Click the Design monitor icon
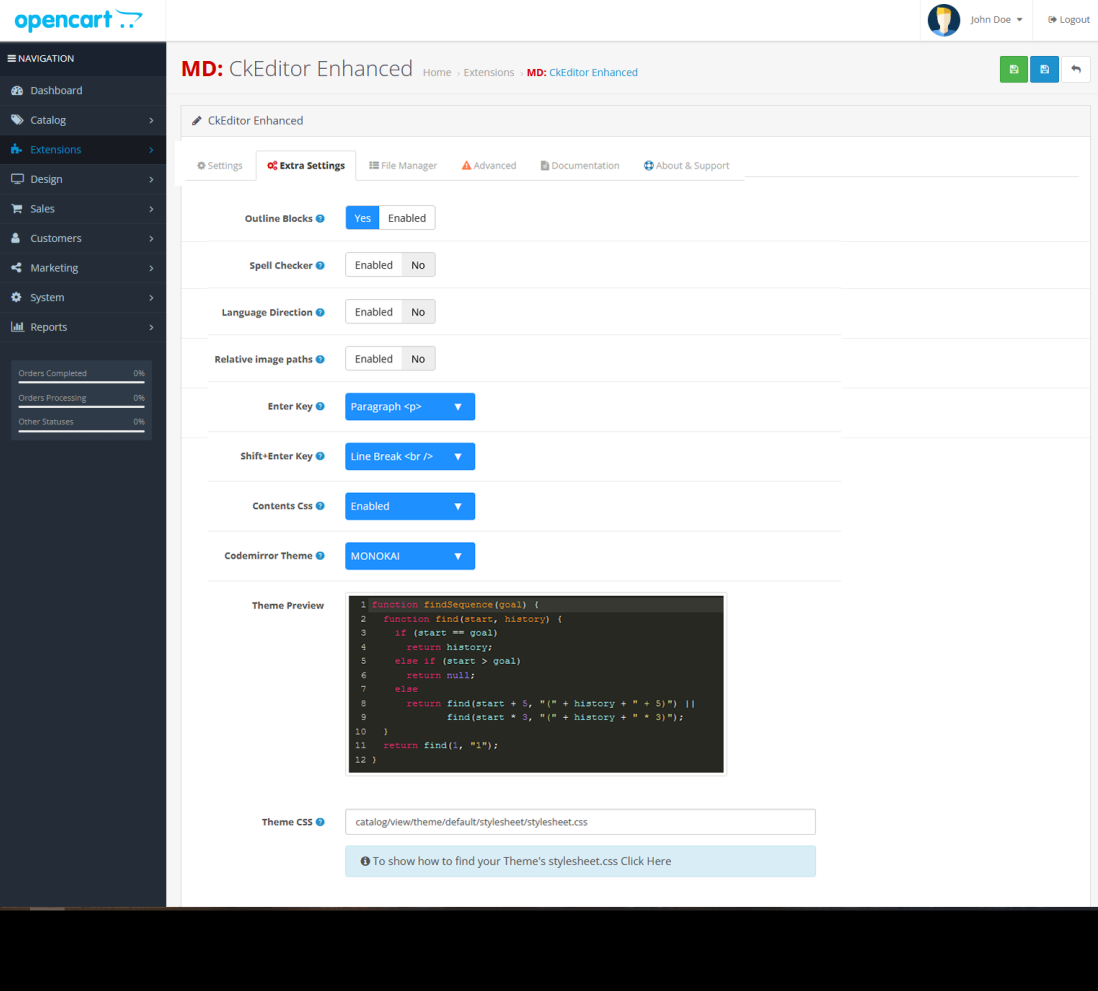The image size is (1098, 991). tap(17, 179)
